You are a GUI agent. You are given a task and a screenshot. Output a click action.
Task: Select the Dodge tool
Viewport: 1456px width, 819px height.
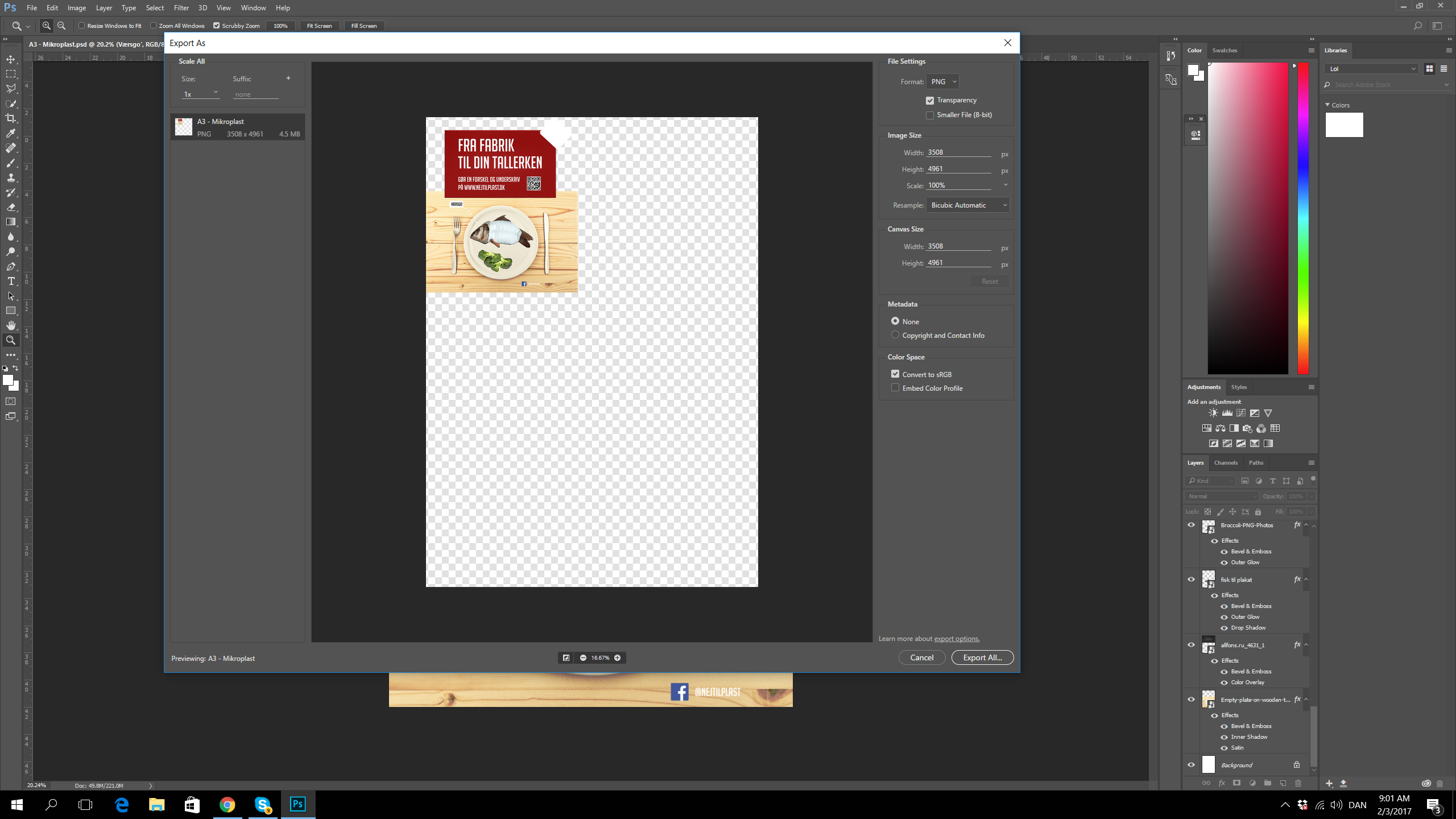[11, 251]
